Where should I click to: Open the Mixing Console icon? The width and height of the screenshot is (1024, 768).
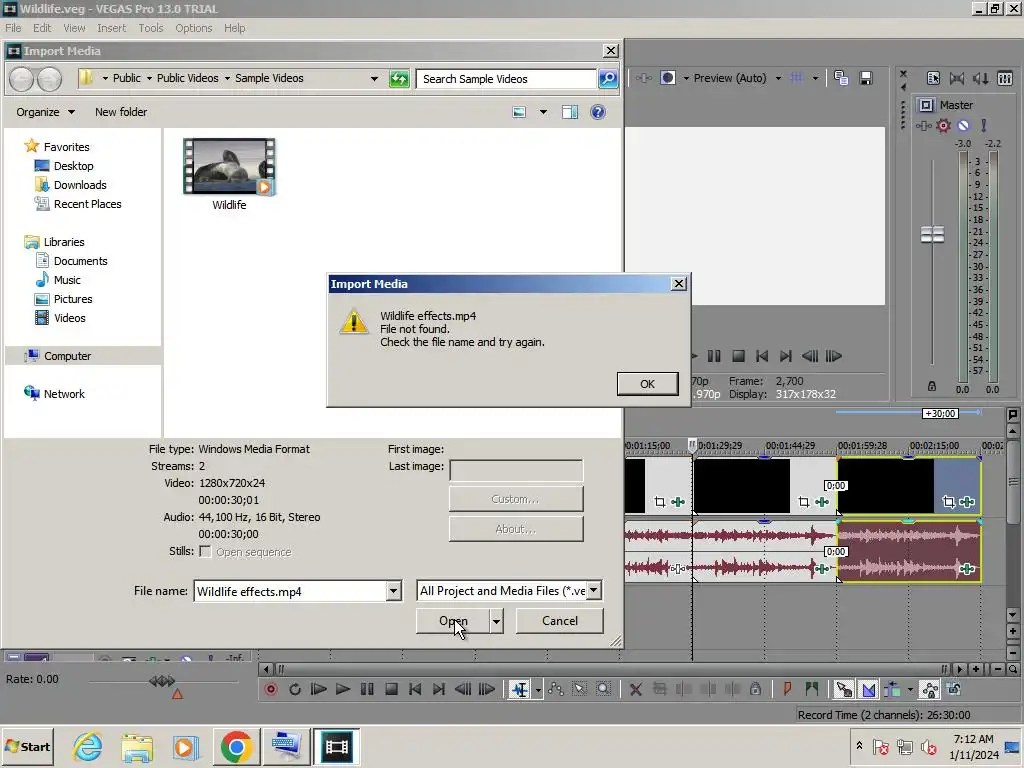tap(1005, 78)
